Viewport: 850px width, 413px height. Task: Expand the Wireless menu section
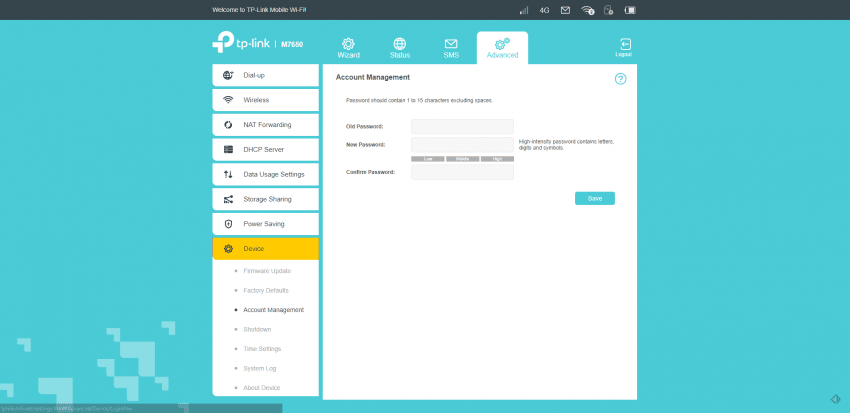coord(265,100)
